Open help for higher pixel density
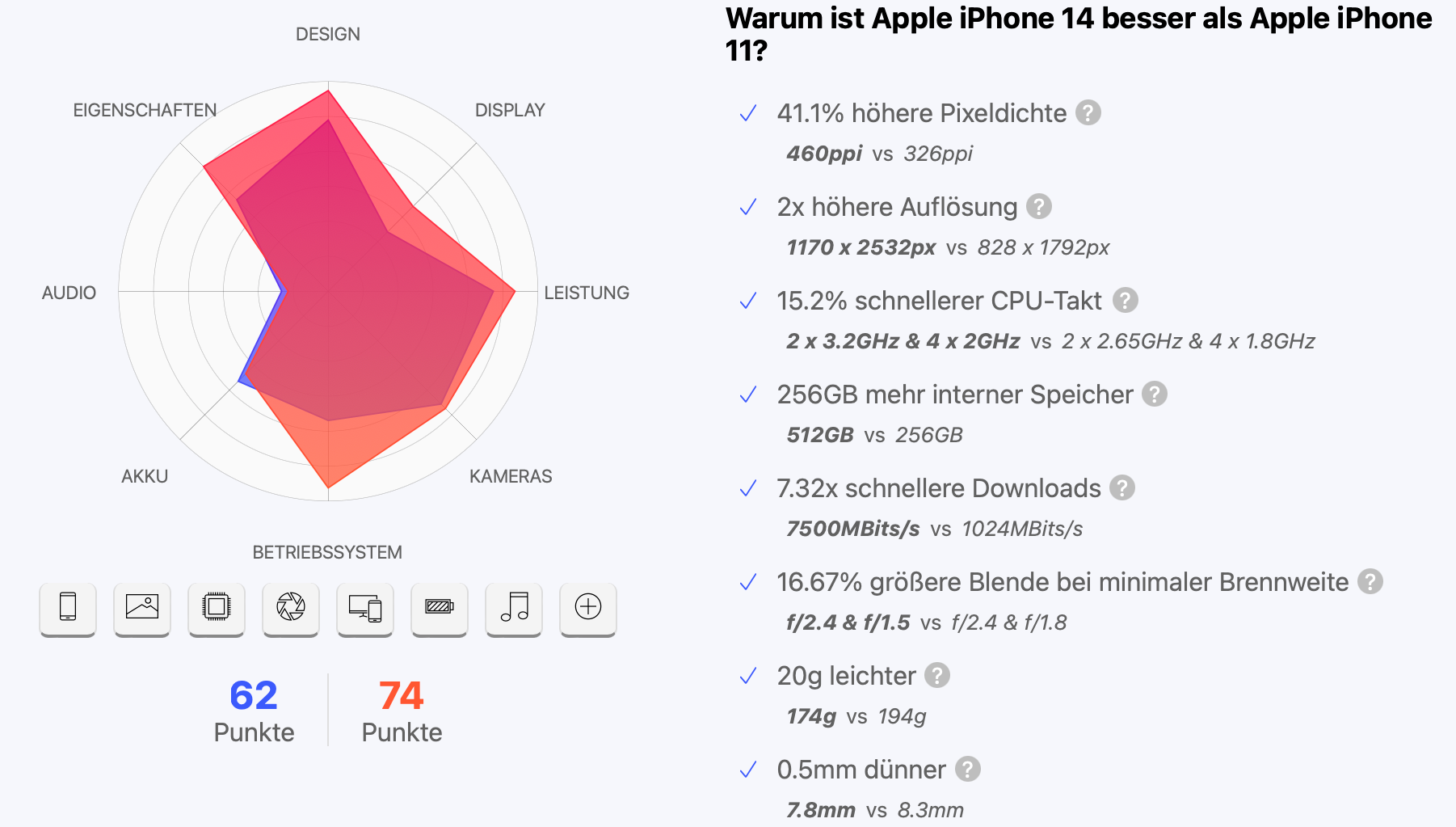Viewport: 1456px width, 827px height. click(x=1088, y=113)
